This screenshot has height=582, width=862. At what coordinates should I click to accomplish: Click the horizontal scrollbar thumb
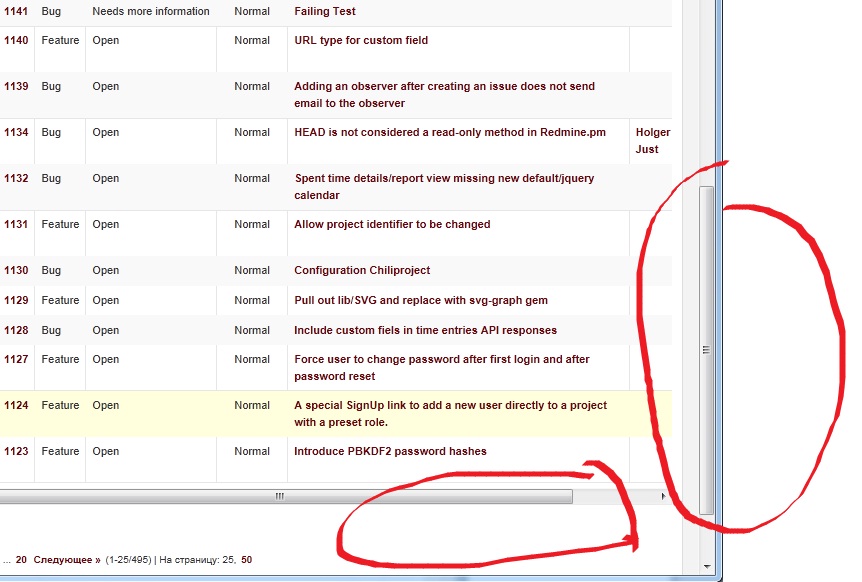click(286, 496)
